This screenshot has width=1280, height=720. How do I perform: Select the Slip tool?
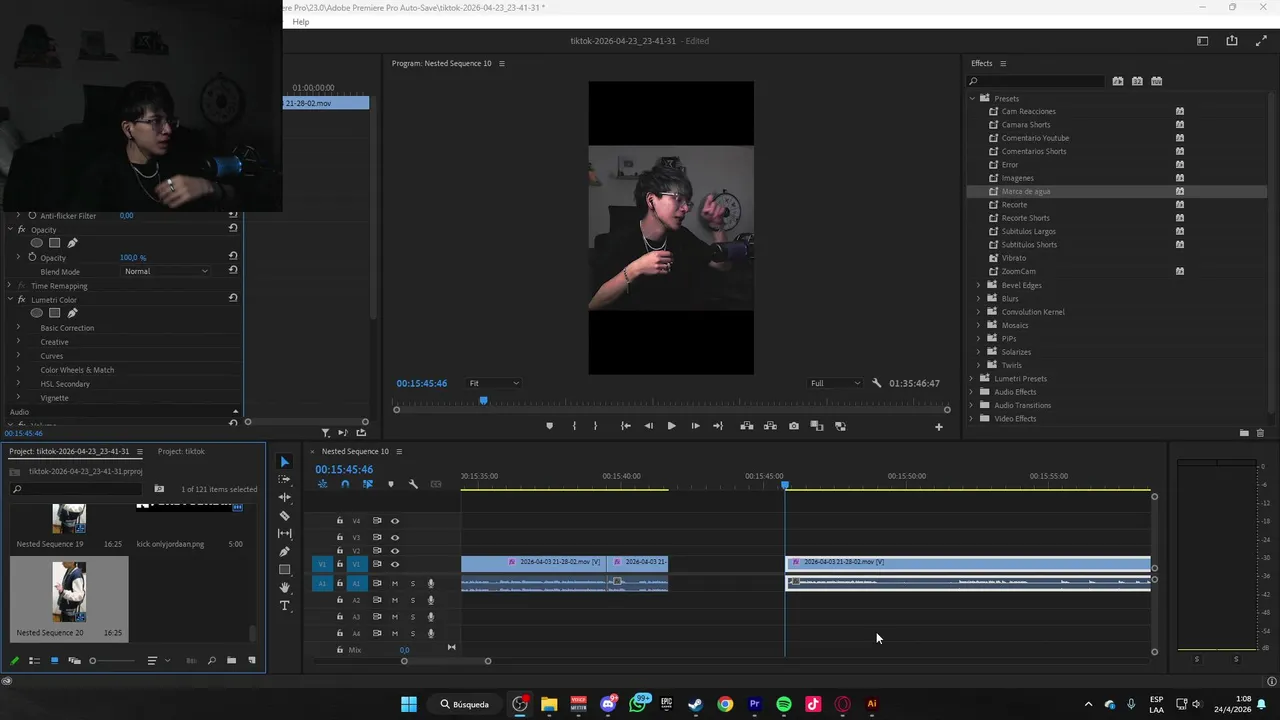tap(284, 533)
